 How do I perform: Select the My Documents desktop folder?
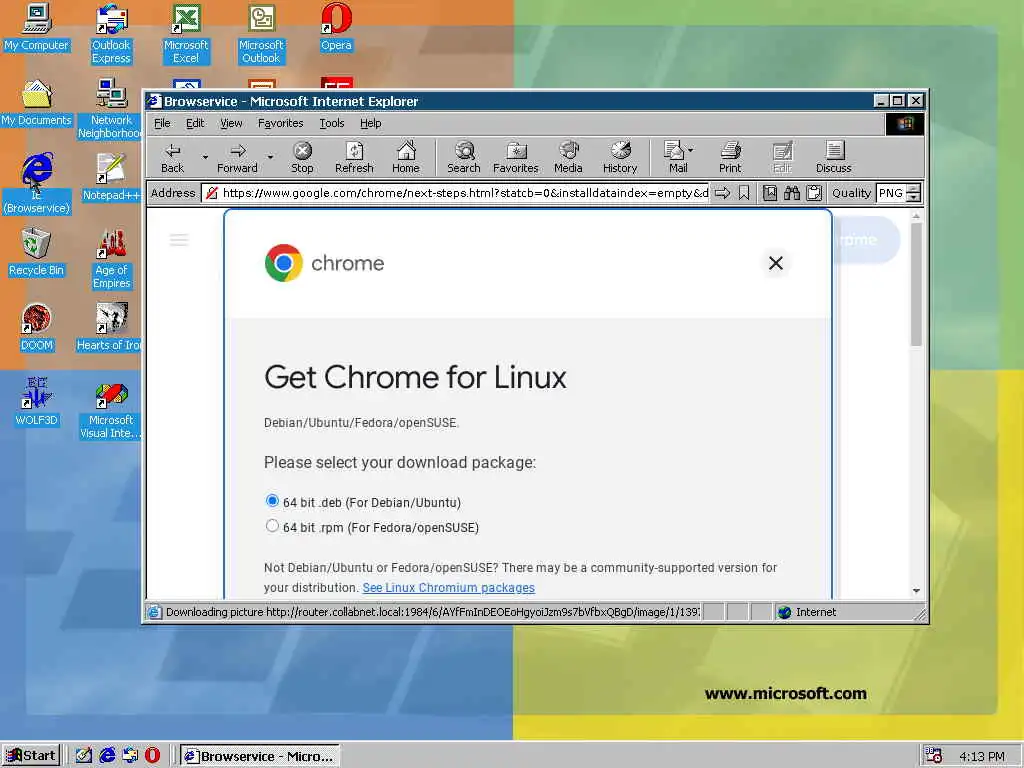coord(37,103)
